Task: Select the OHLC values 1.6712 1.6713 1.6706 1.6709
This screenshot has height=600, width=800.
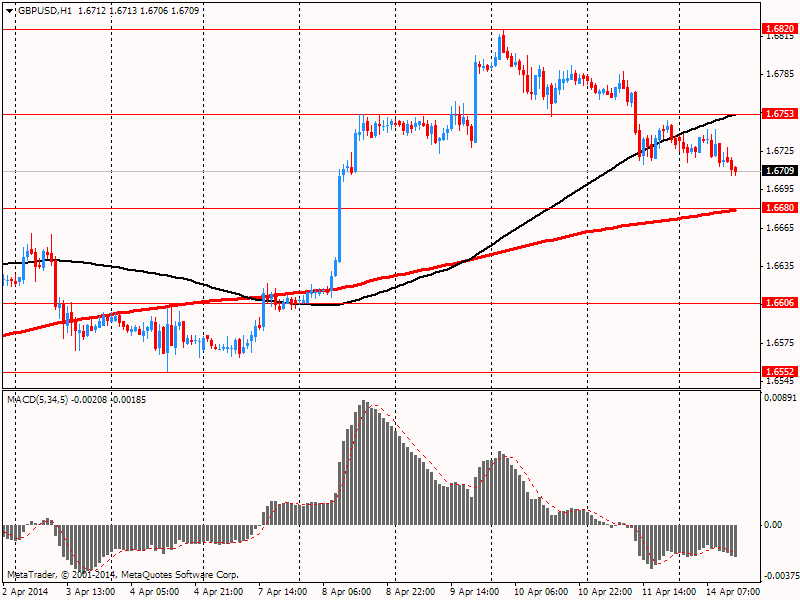Action: 139,11
